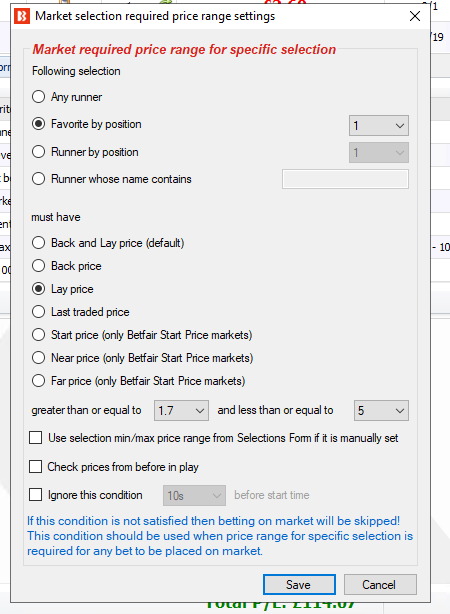Select Back and Lay price (default)
The width and height of the screenshot is (450, 614).
pos(38,243)
